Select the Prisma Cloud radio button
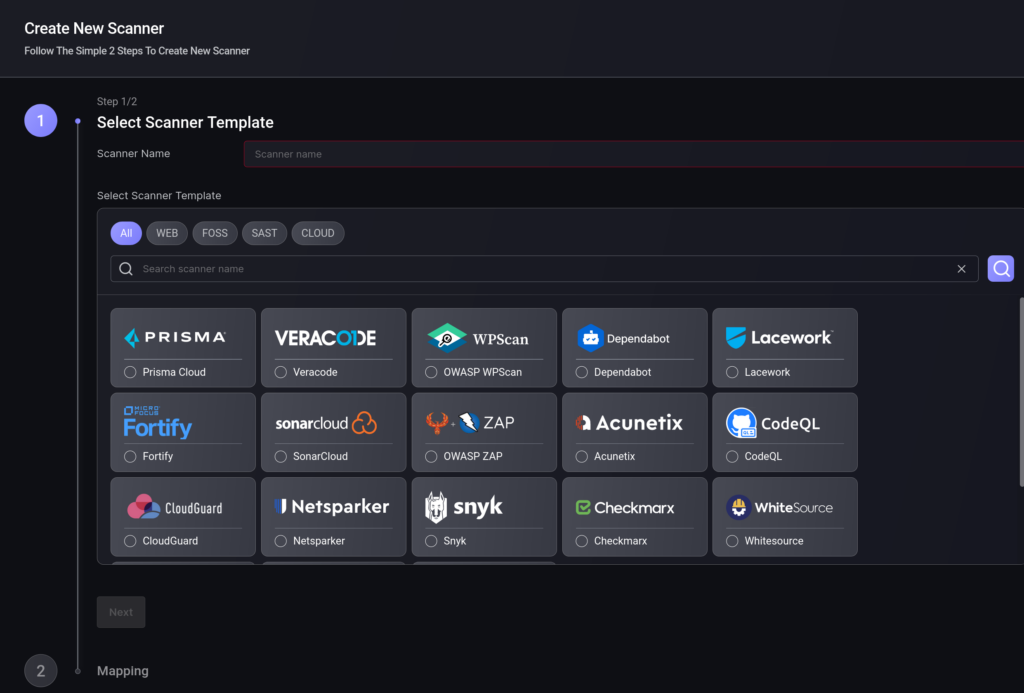Screen dimensions: 1024x693 coord(130,372)
